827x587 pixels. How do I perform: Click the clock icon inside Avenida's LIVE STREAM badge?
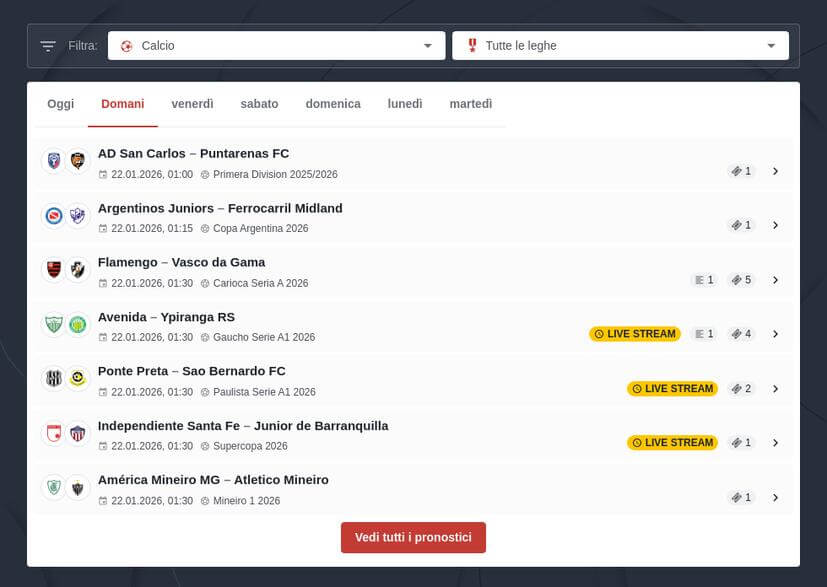tap(602, 334)
